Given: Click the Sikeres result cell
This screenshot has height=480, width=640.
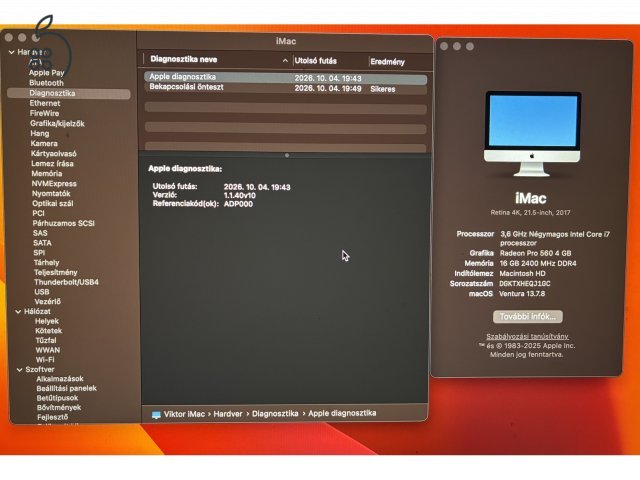Looking at the screenshot, I should point(382,89).
